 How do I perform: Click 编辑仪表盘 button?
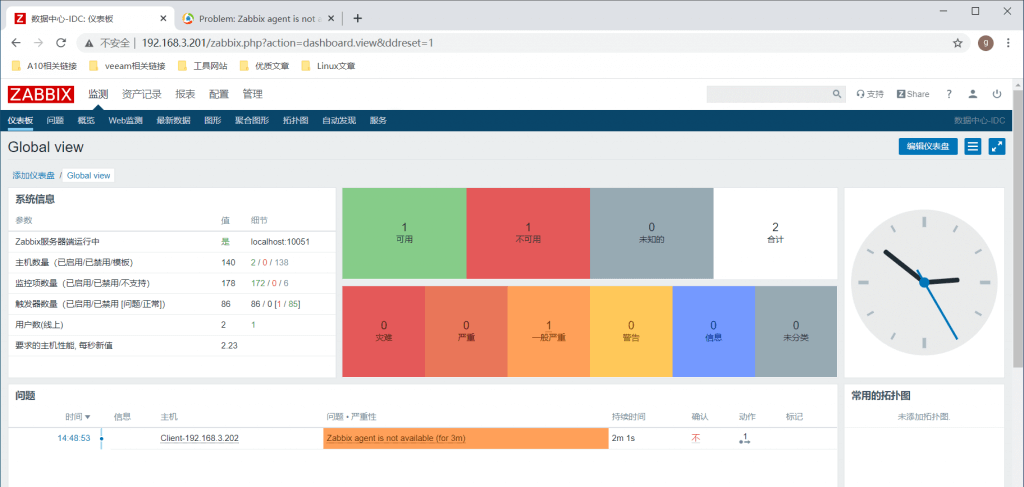click(x=928, y=146)
